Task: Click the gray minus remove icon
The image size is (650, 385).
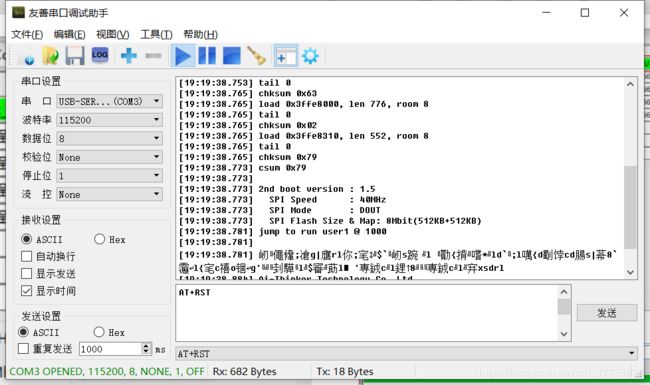Action: (x=153, y=56)
